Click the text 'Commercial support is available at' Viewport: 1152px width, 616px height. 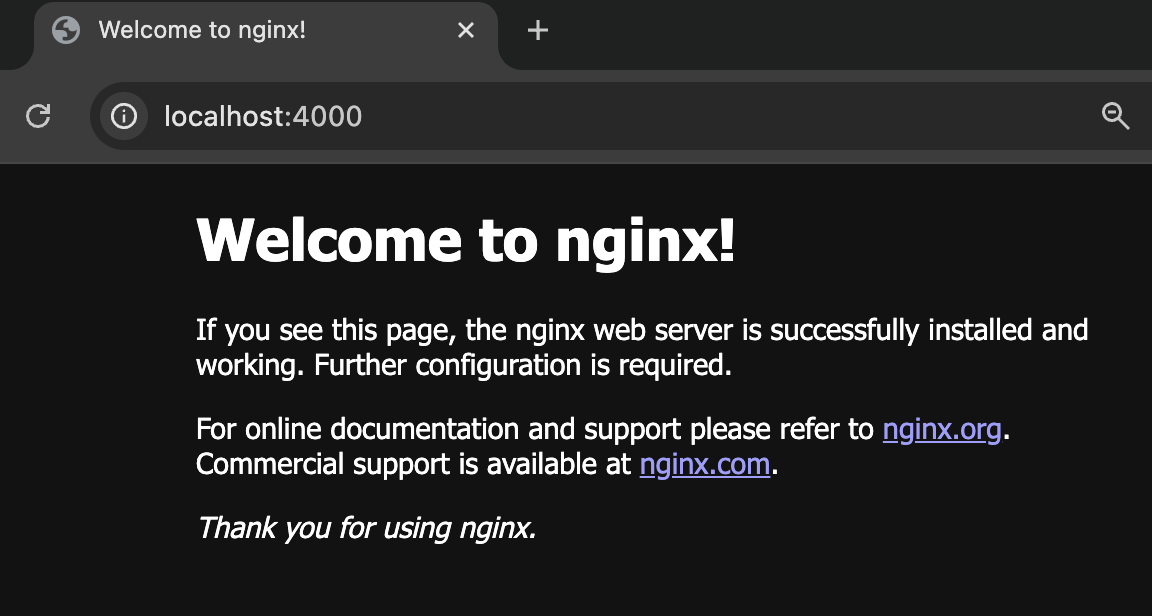[413, 465]
